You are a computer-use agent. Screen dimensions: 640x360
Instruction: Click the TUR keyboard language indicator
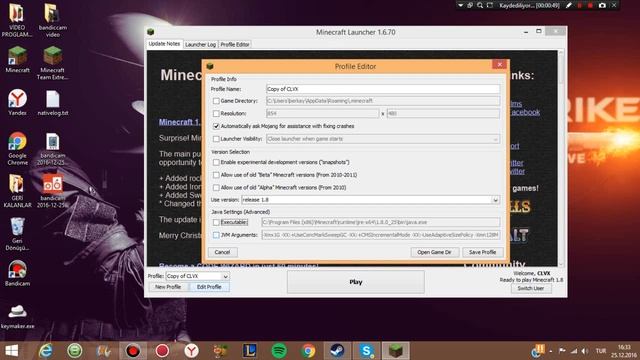[x=600, y=351]
